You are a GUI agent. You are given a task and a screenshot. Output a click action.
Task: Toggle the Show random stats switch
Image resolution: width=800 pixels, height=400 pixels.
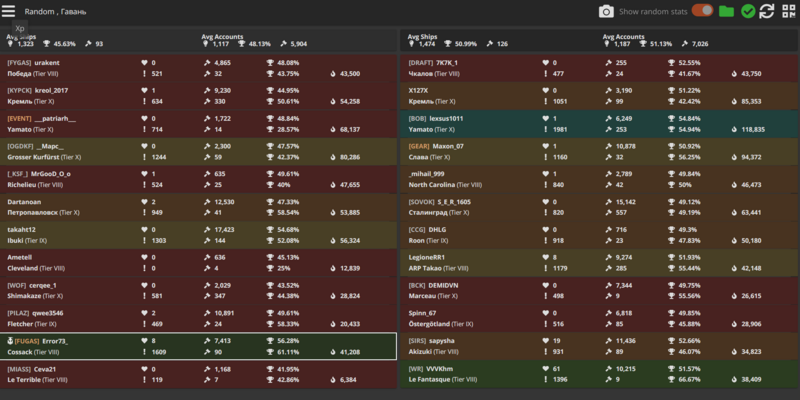pos(702,11)
